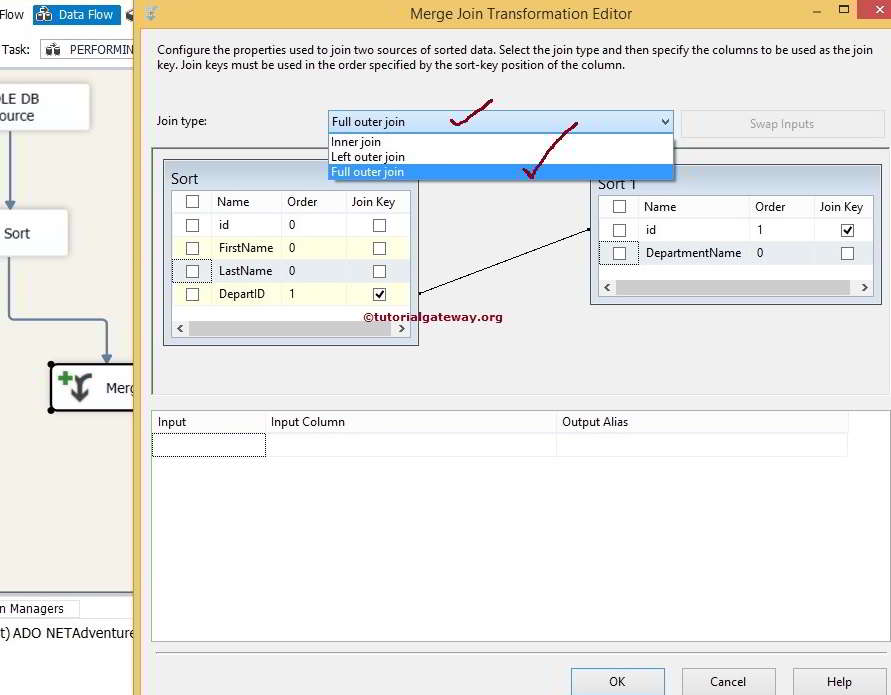
Task: Enable the Join Key checkbox for DepartID
Action: pos(378,293)
